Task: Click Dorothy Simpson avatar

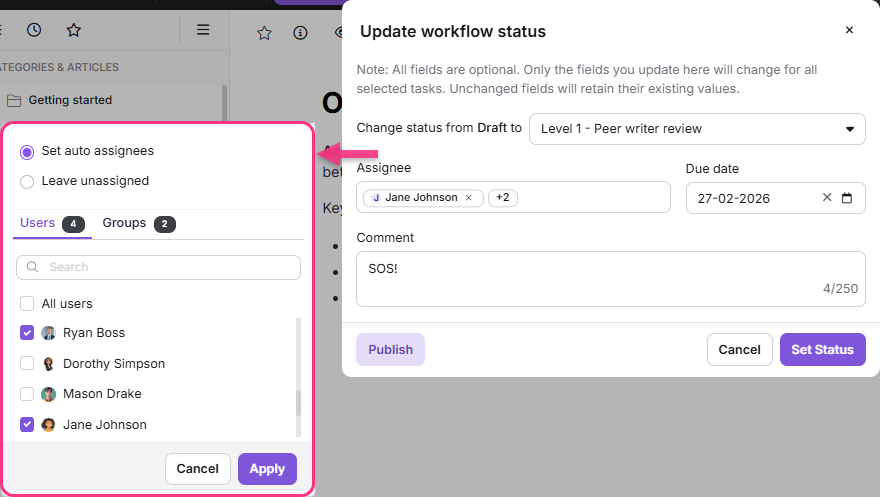Action: click(x=49, y=363)
